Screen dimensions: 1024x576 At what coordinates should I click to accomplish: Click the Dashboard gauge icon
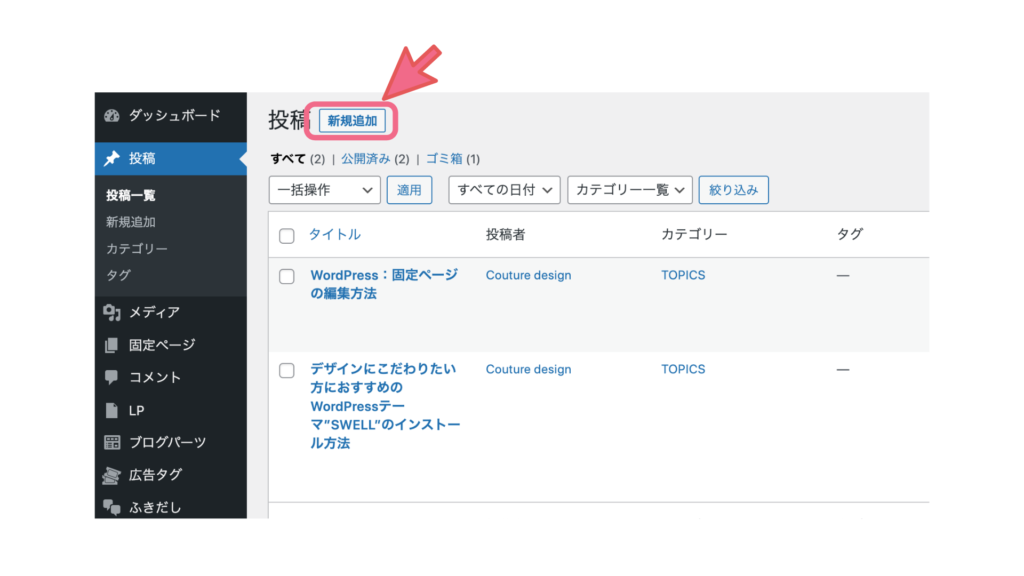point(112,116)
